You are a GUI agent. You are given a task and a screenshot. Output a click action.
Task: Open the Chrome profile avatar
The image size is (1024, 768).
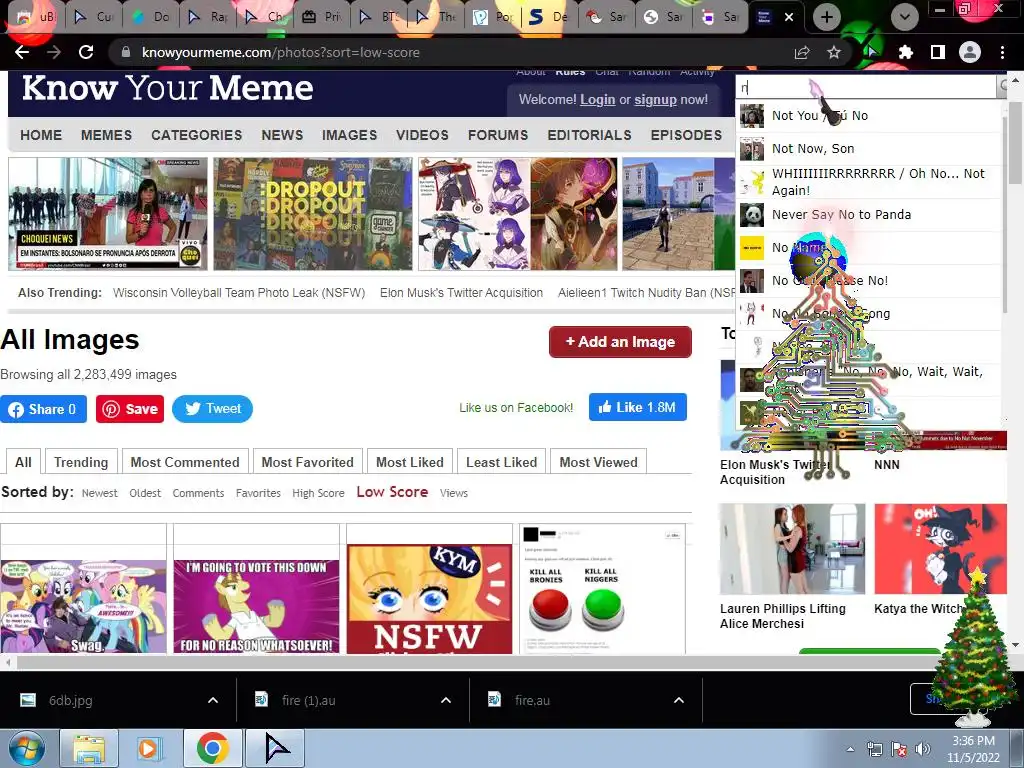[970, 52]
